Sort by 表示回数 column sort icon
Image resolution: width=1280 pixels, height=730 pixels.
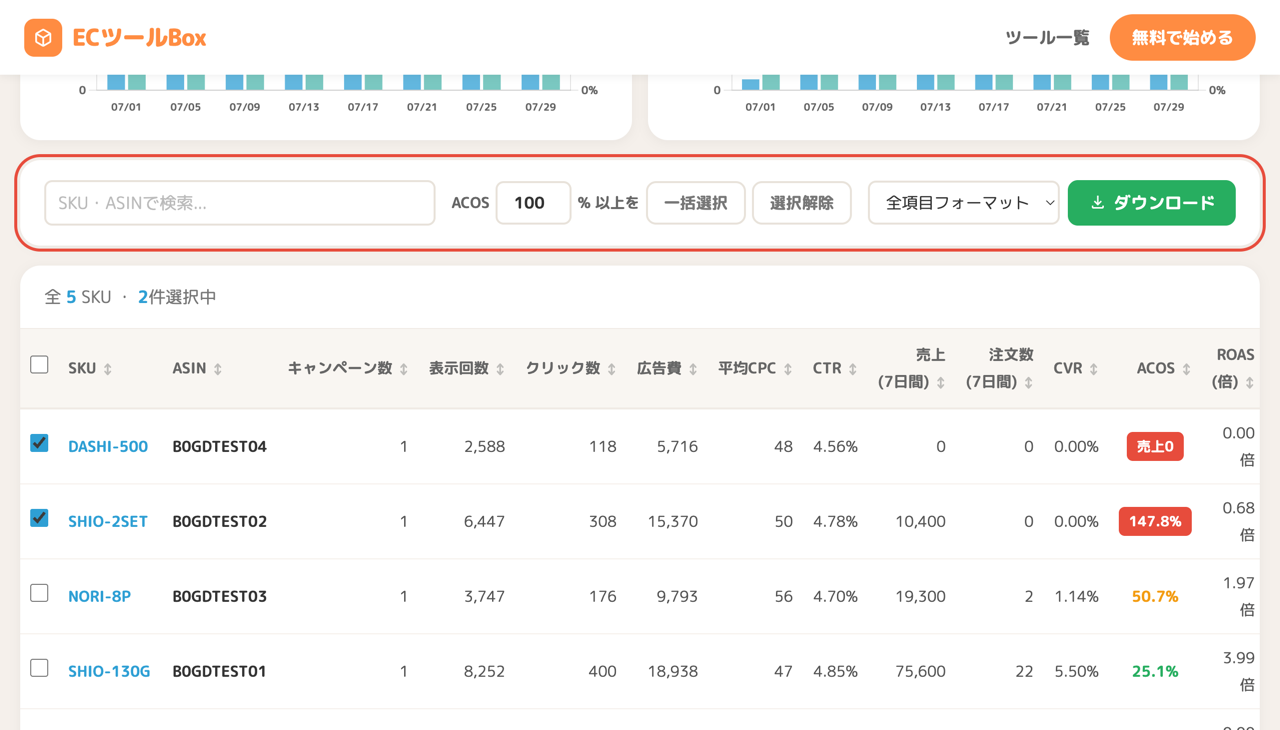(500, 369)
